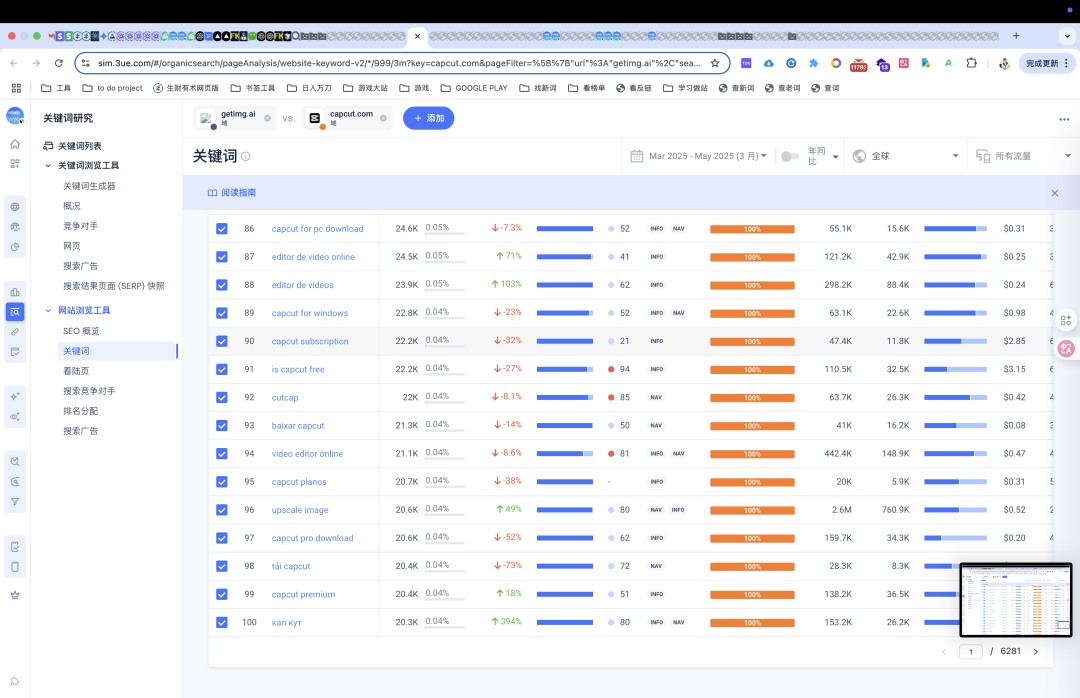This screenshot has width=1080, height=698.
Task: Click the 添加 add button
Action: tap(428, 119)
